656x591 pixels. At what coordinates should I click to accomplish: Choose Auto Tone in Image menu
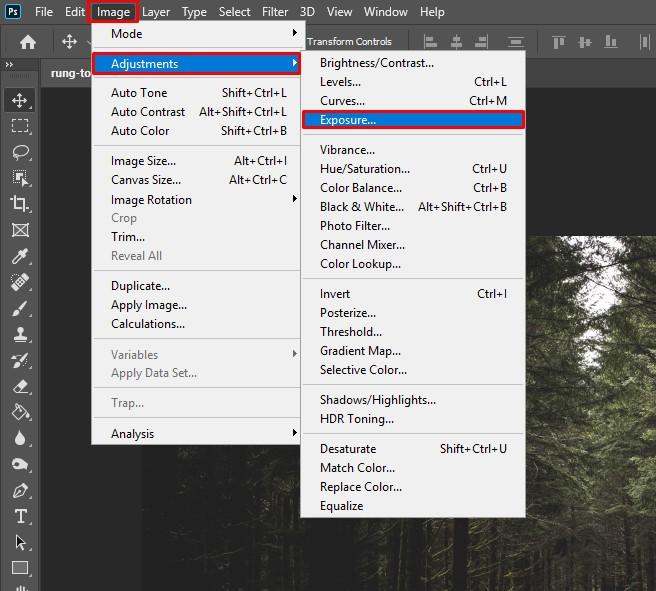[x=196, y=93]
